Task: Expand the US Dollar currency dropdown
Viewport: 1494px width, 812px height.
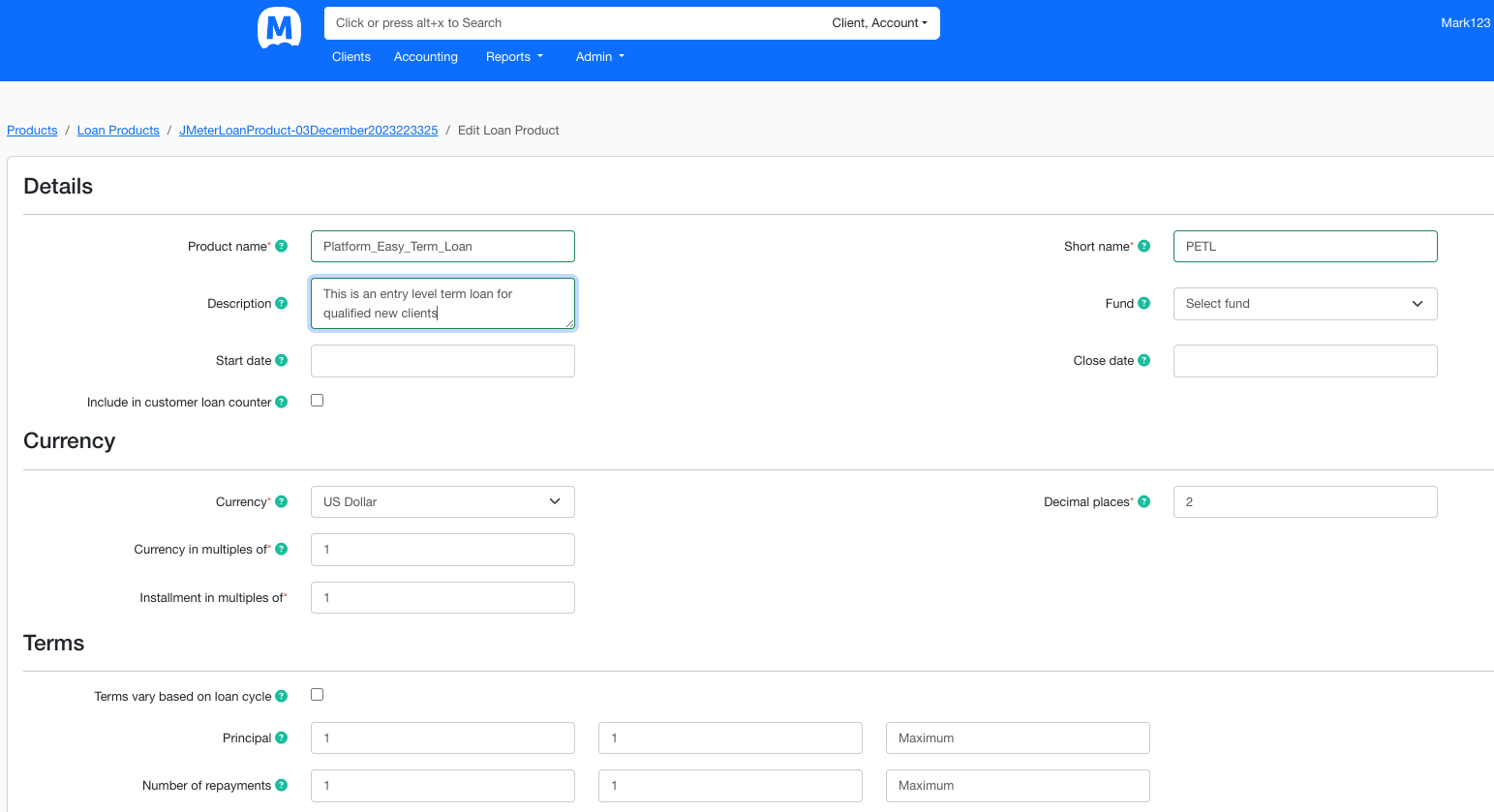Action: tap(442, 502)
